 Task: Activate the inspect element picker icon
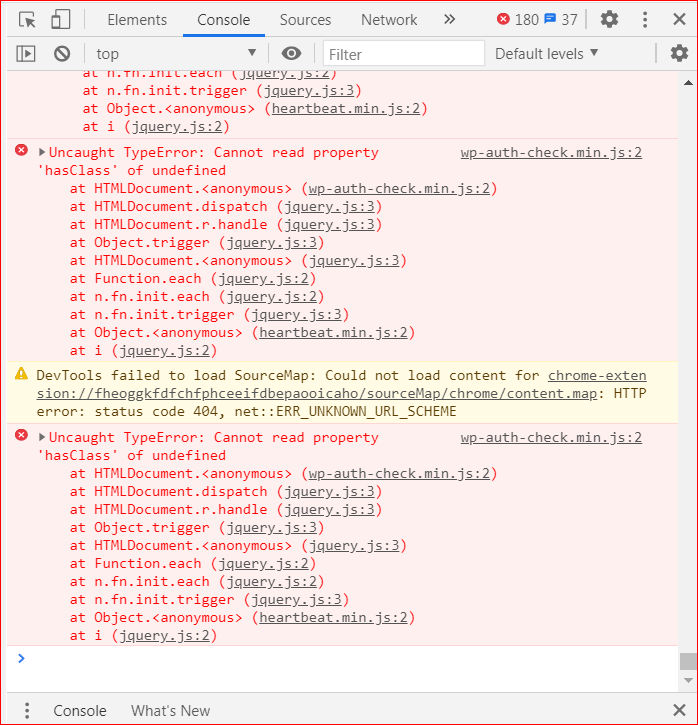pos(27,20)
